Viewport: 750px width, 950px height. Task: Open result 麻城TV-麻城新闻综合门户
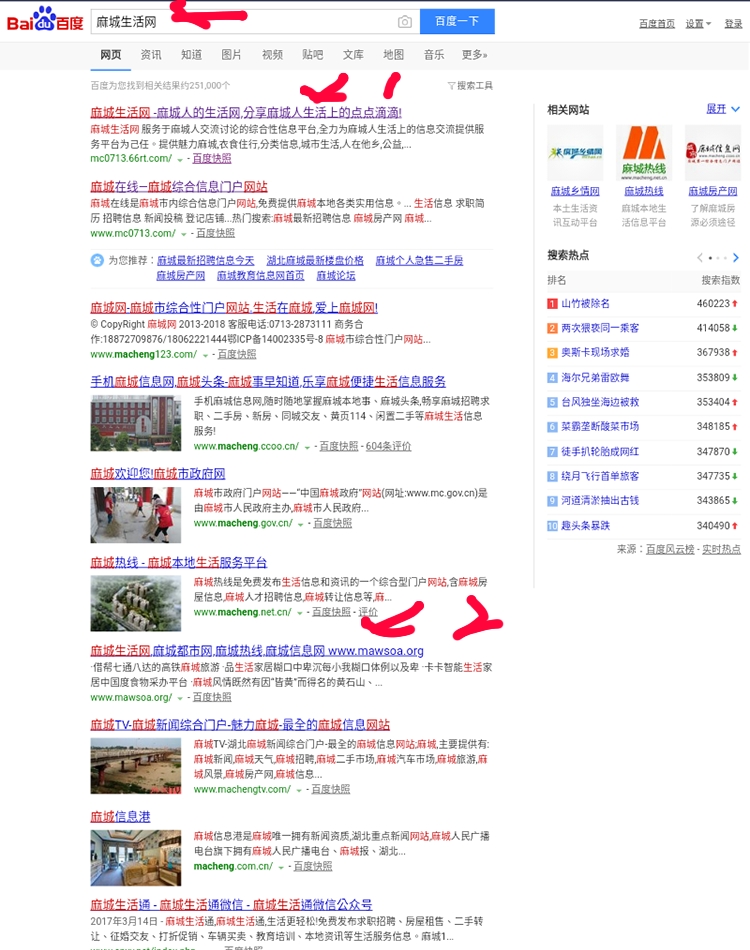[x=240, y=725]
